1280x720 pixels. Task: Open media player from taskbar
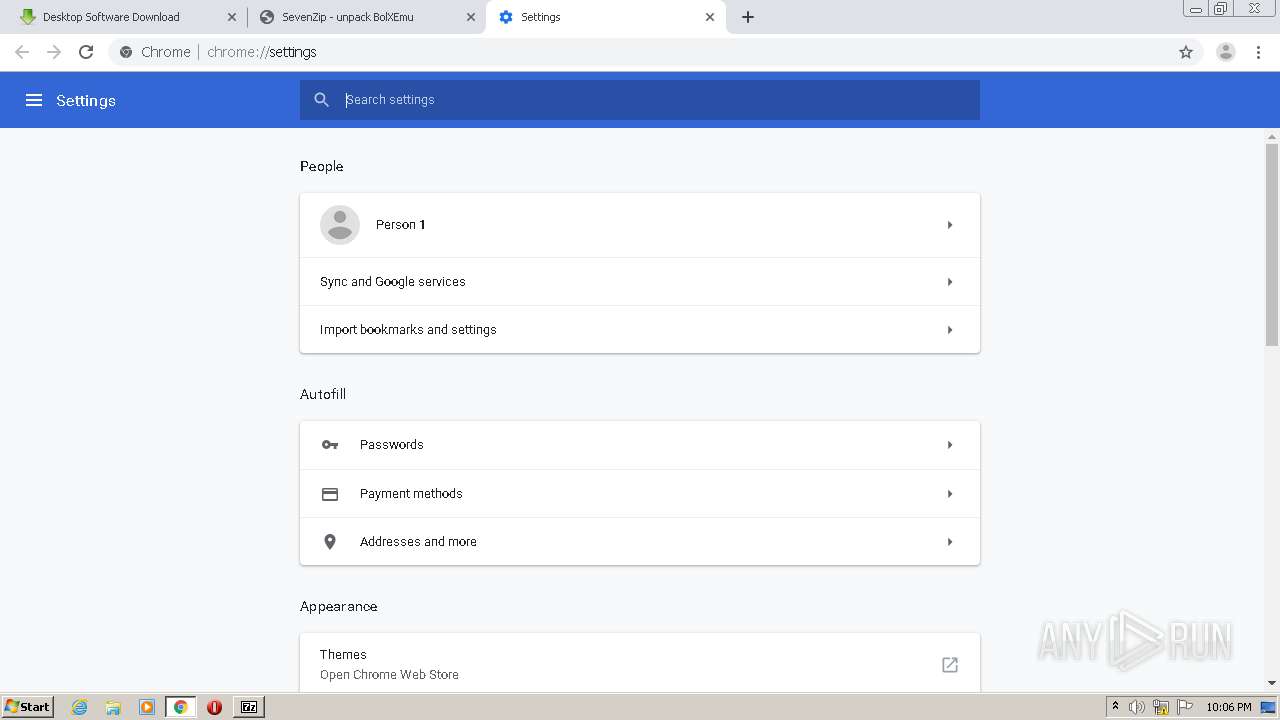(147, 707)
